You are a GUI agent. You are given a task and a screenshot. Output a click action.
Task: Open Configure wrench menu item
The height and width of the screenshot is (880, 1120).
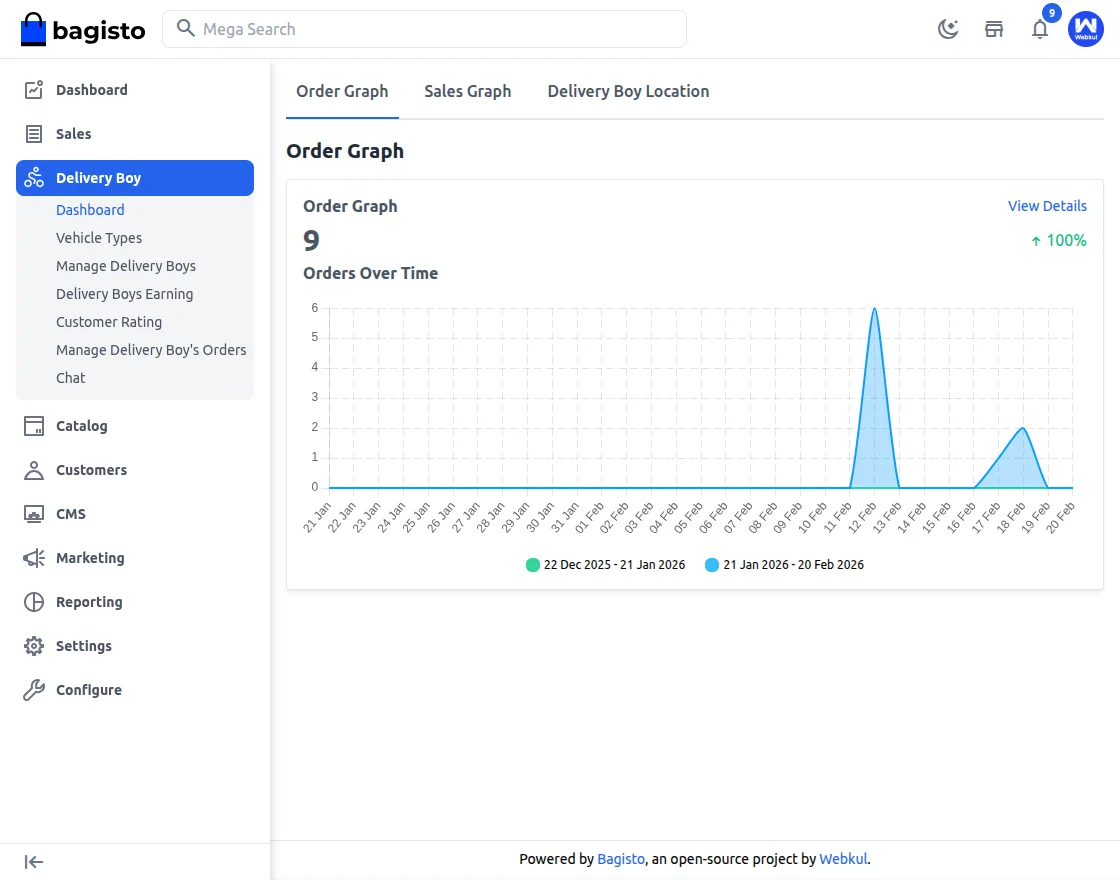pos(88,690)
